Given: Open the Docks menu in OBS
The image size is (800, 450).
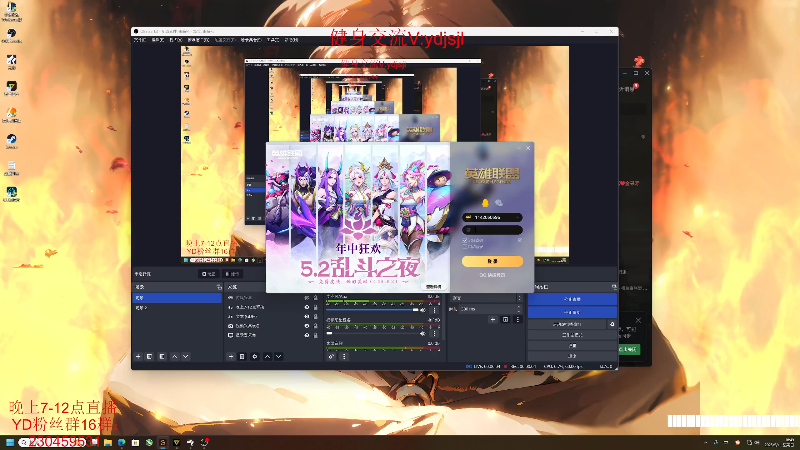Looking at the screenshot, I should pyautogui.click(x=198, y=40).
